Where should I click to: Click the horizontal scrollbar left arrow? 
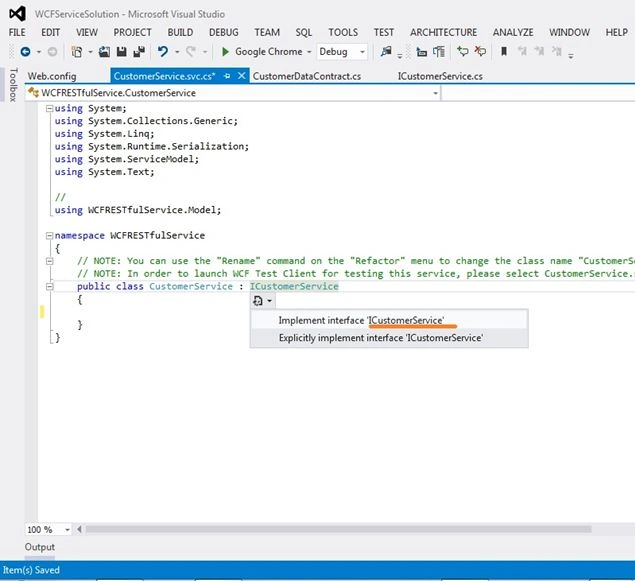(x=79, y=529)
